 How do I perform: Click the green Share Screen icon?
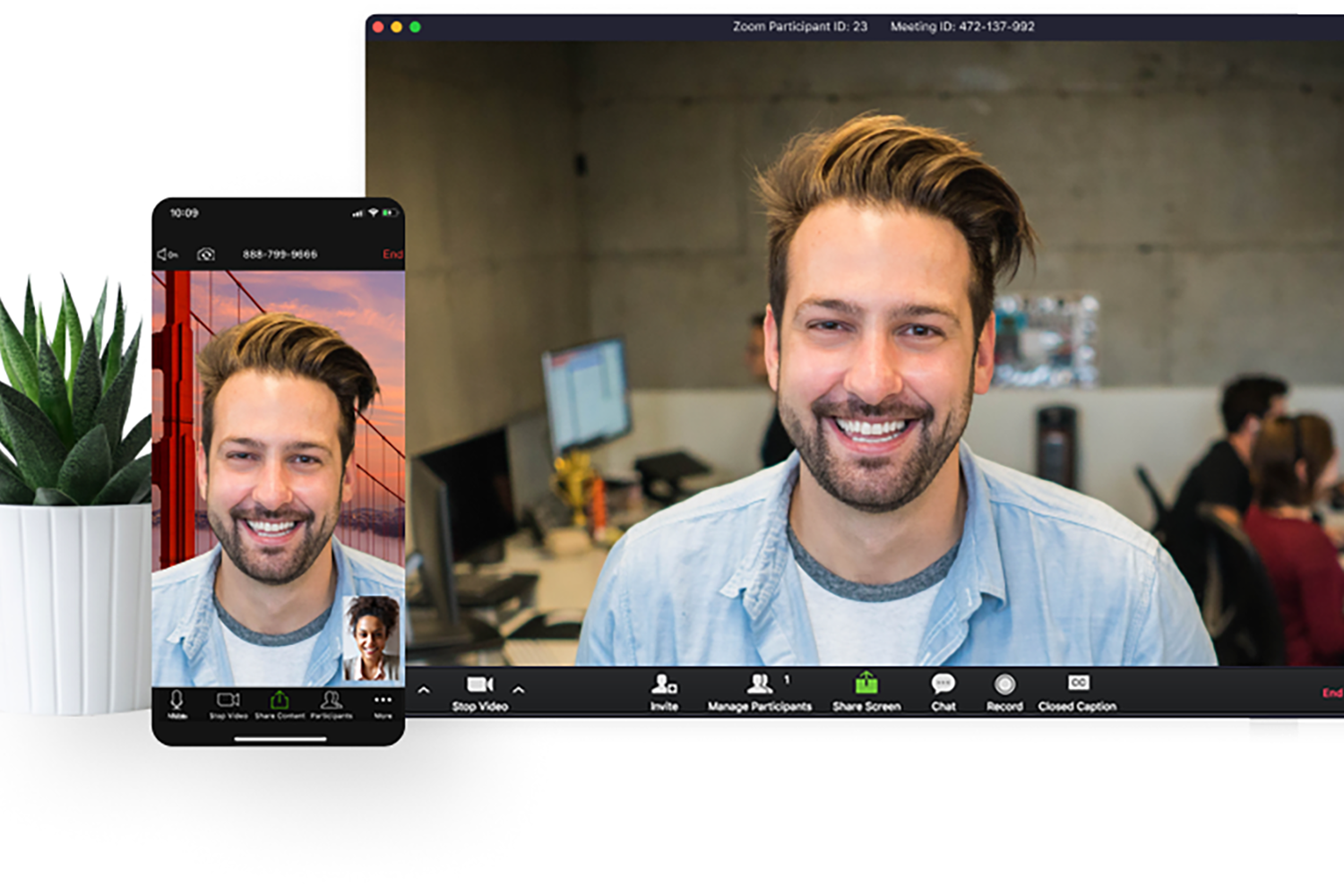(866, 686)
